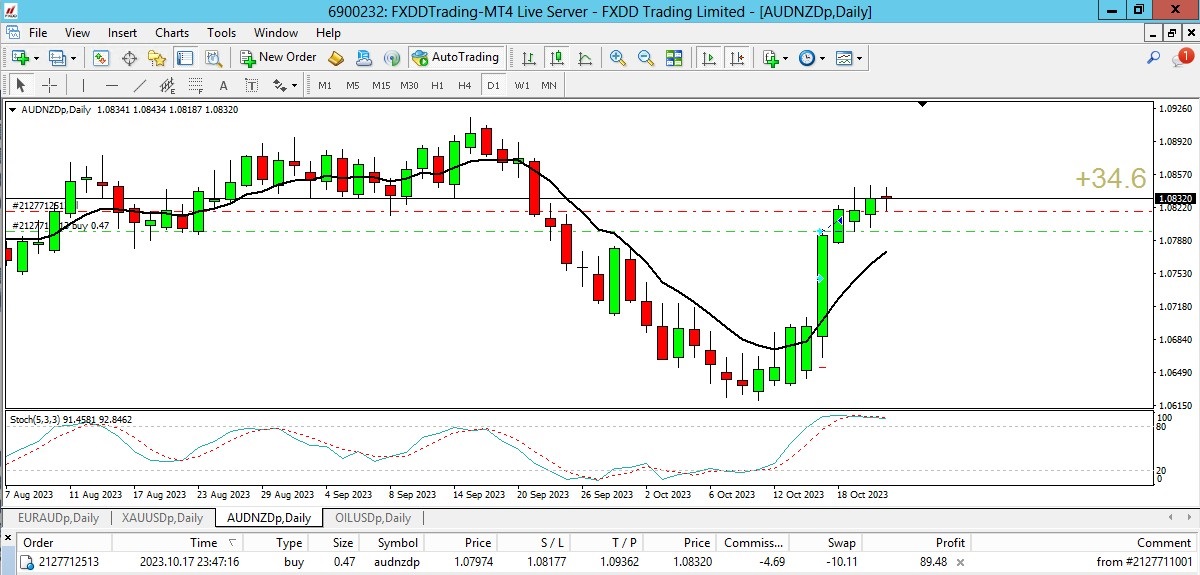Switch to M15 timeframe

381,85
